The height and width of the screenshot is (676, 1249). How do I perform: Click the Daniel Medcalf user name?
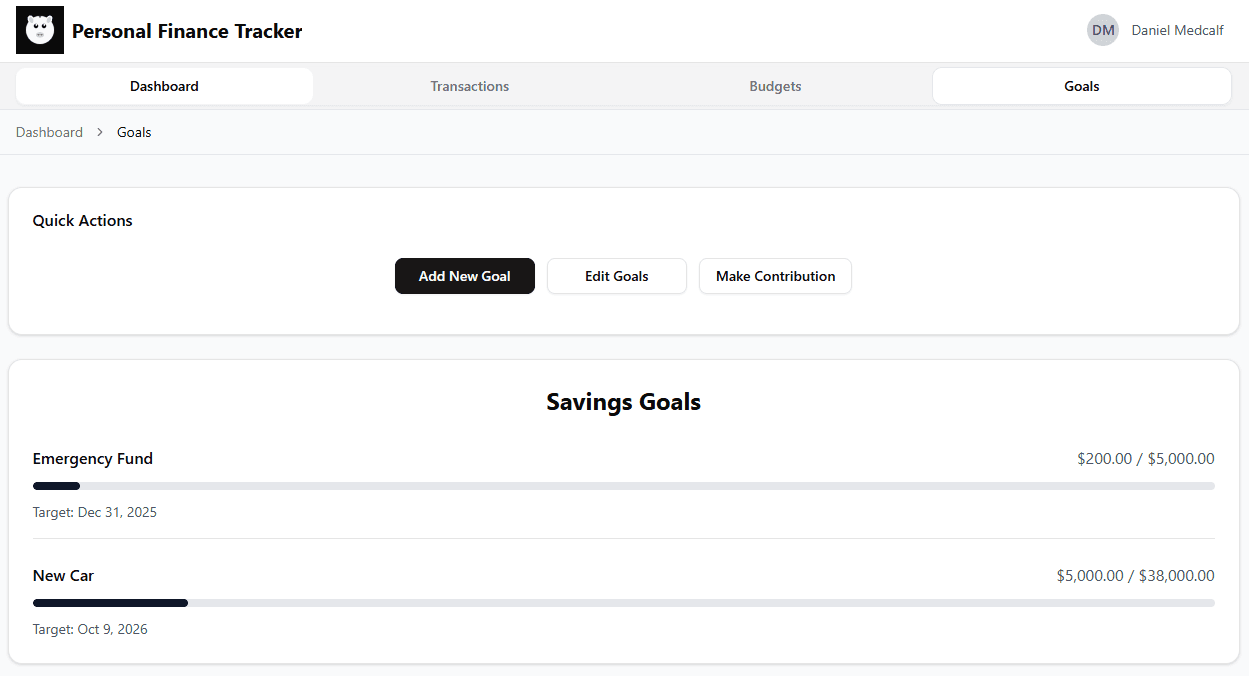1177,30
